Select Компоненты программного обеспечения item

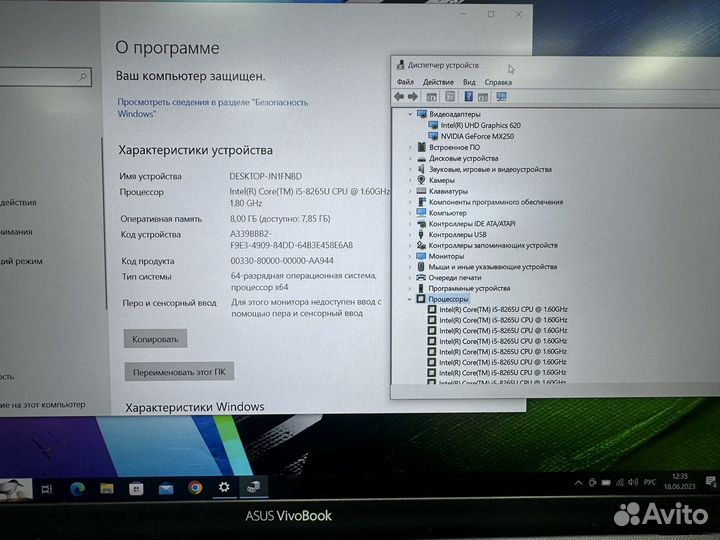pyautogui.click(x=495, y=202)
